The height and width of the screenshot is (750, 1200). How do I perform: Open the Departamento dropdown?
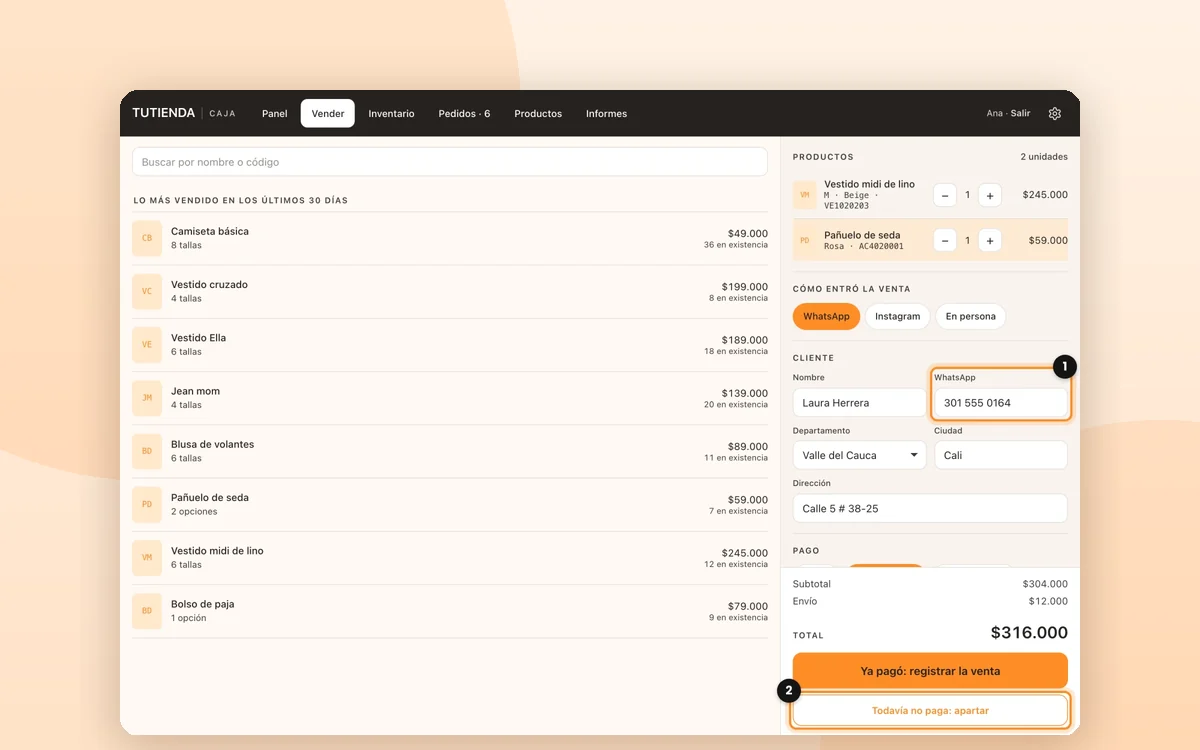coord(860,455)
